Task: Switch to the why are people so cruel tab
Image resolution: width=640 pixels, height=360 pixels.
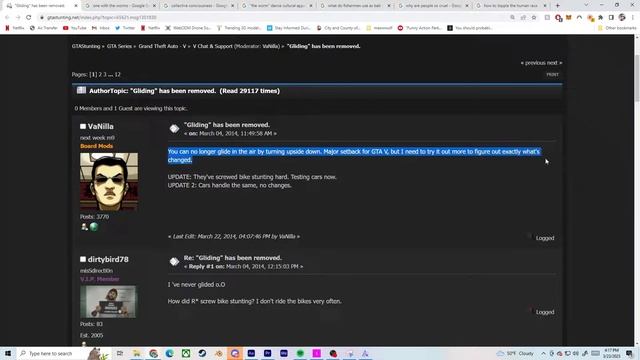Action: [x=433, y=6]
